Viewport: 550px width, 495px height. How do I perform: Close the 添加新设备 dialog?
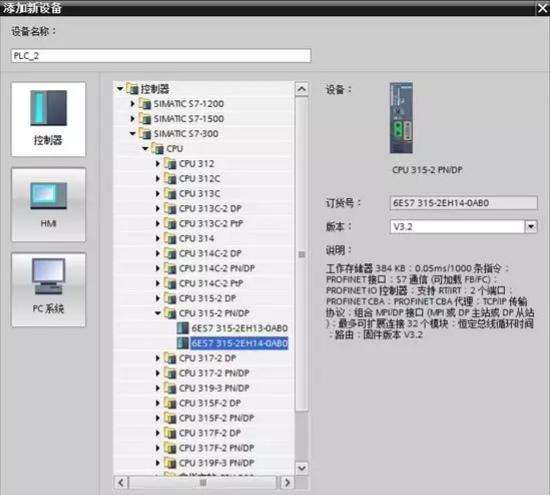pos(543,8)
